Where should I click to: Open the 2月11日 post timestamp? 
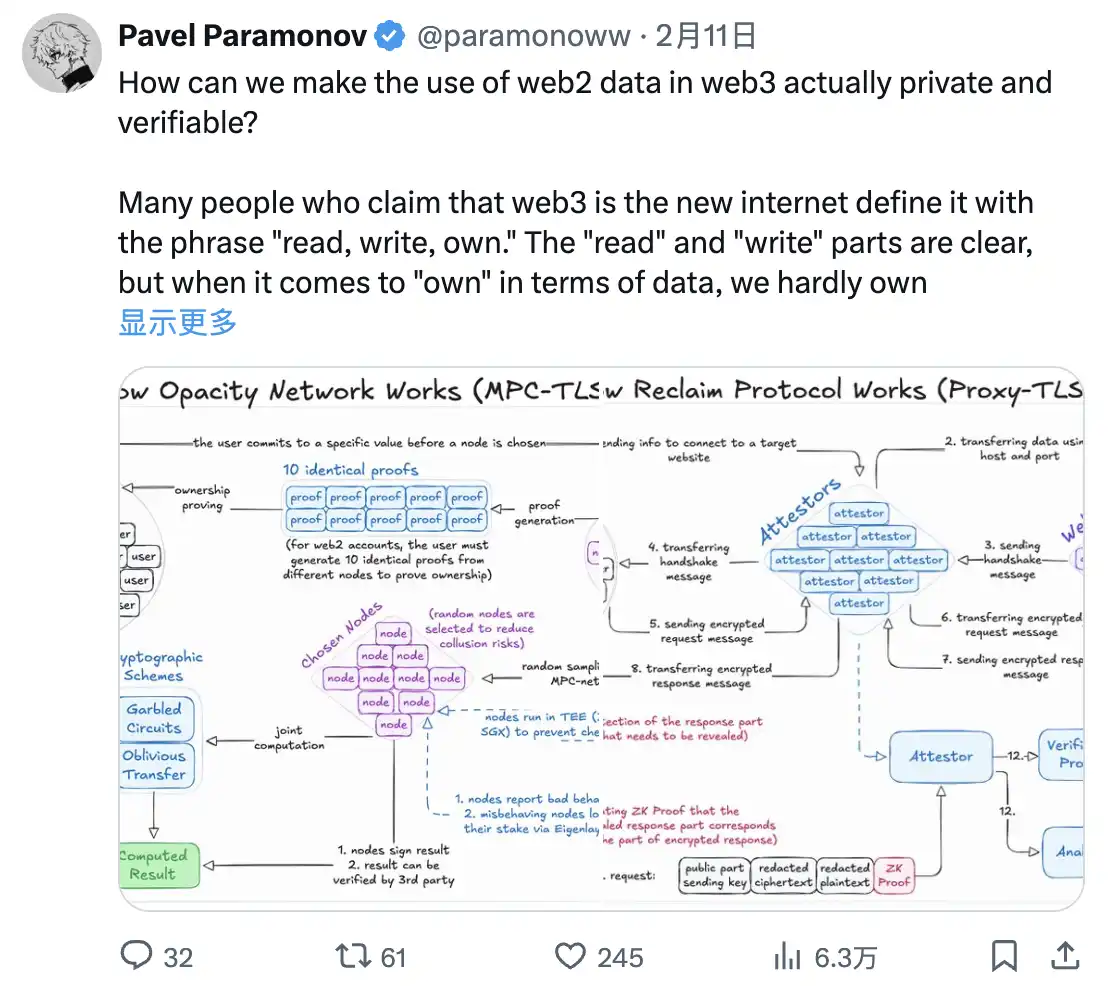coord(705,37)
